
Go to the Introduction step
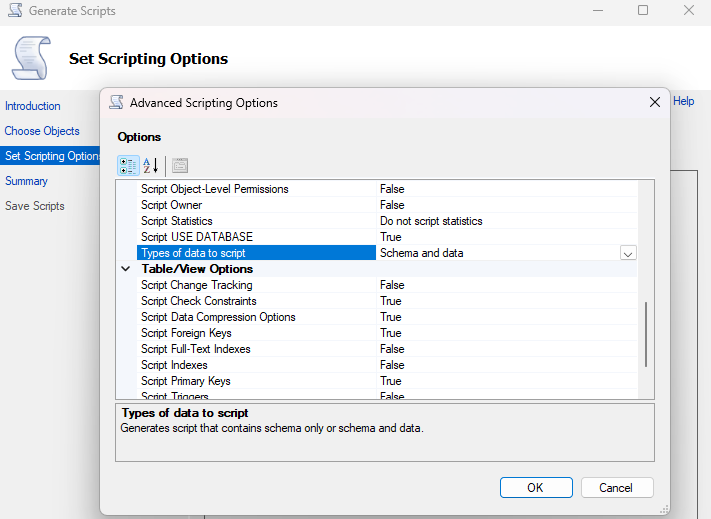[33, 106]
